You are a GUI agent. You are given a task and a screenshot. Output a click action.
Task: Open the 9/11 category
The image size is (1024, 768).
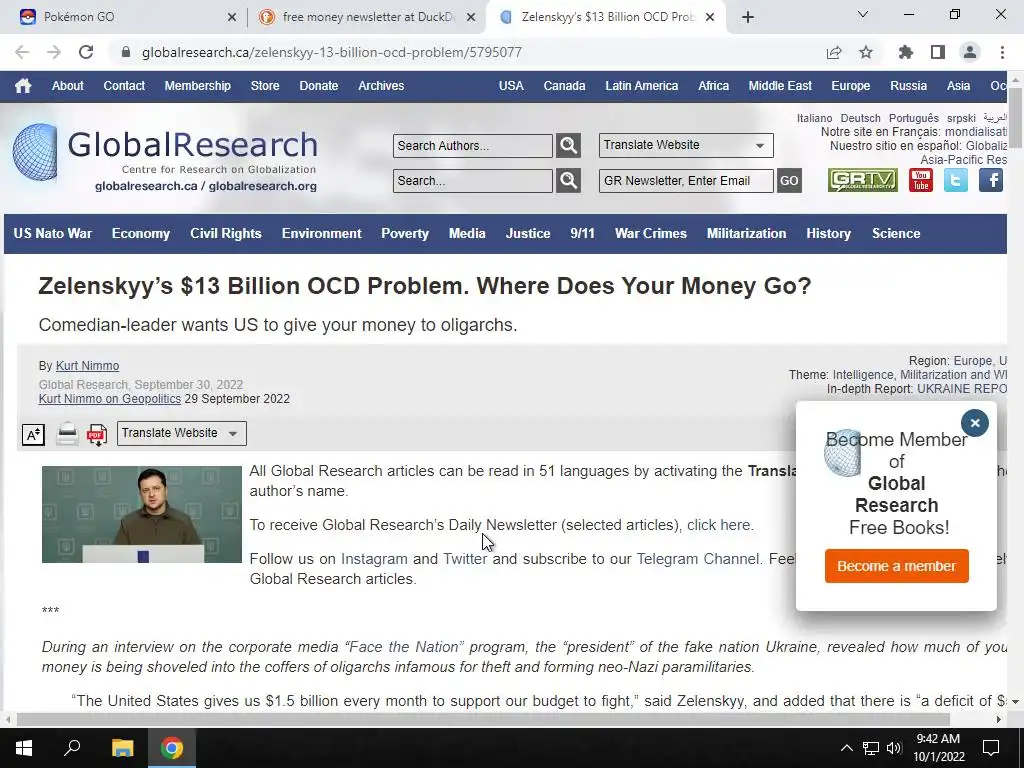582,233
